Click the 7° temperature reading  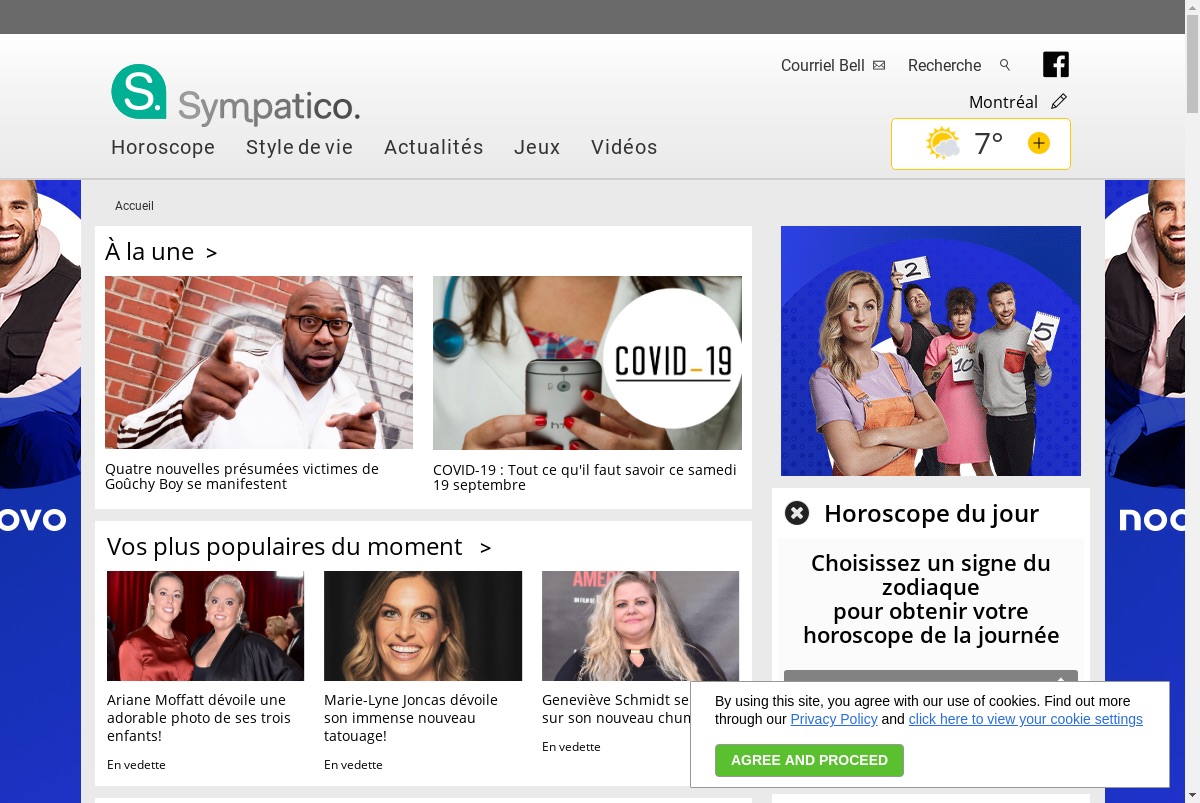click(989, 144)
